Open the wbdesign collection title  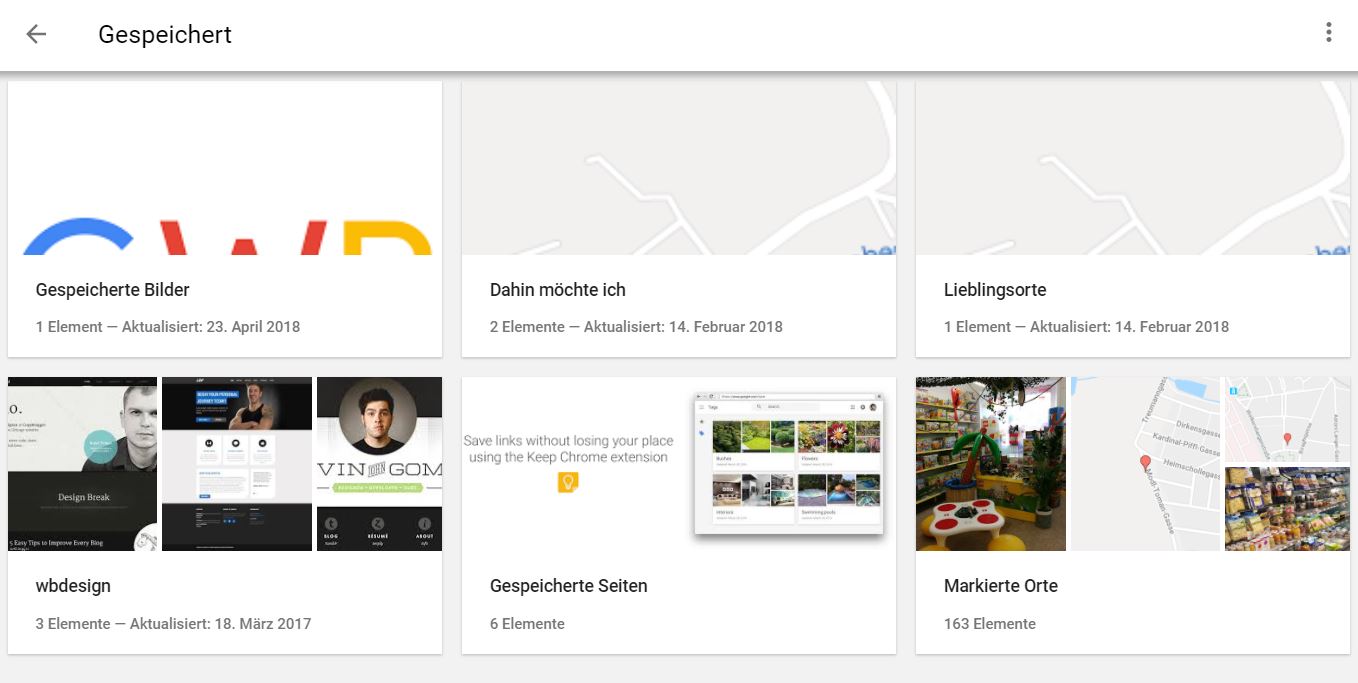coord(73,586)
